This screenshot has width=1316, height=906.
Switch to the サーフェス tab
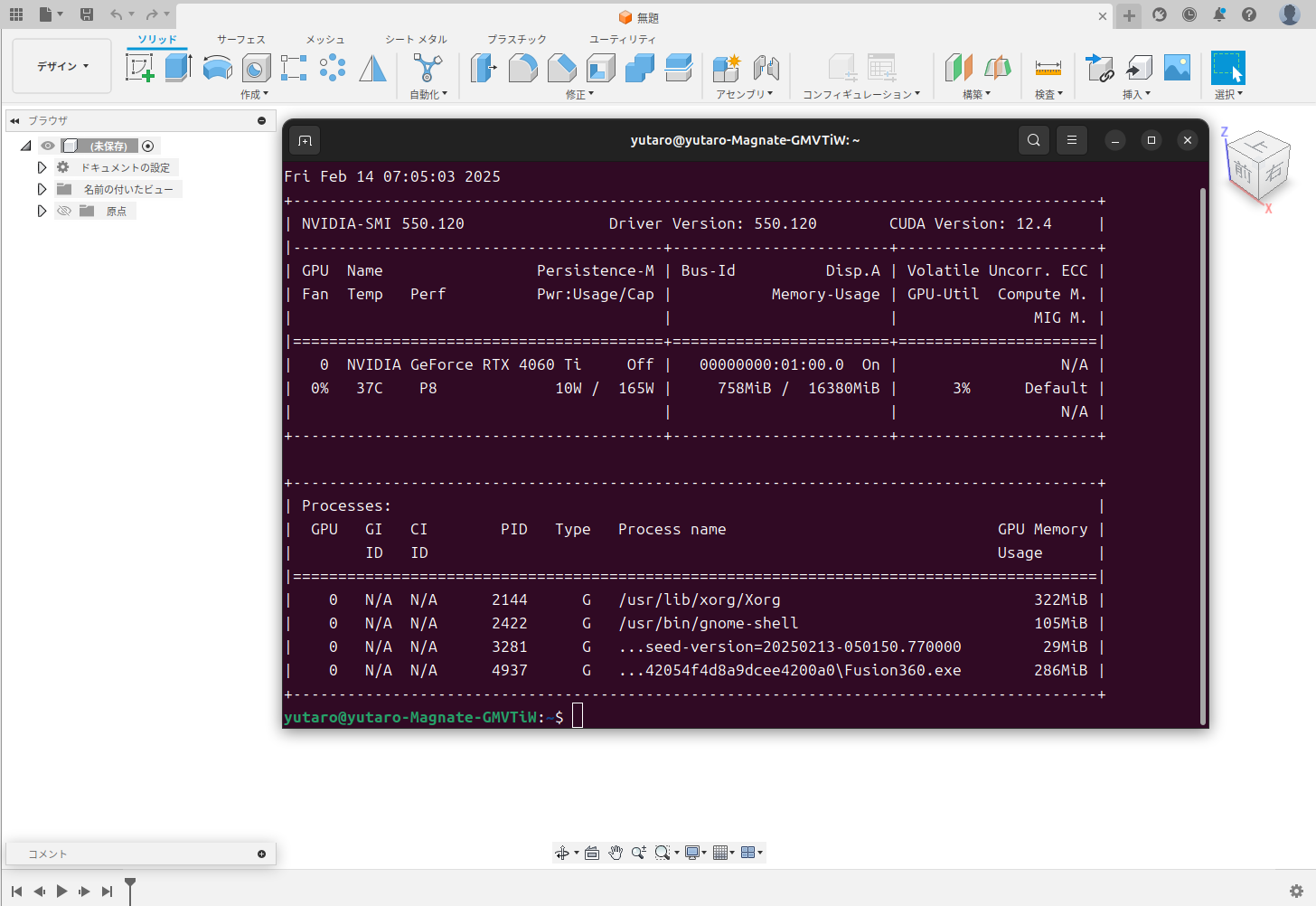point(241,40)
